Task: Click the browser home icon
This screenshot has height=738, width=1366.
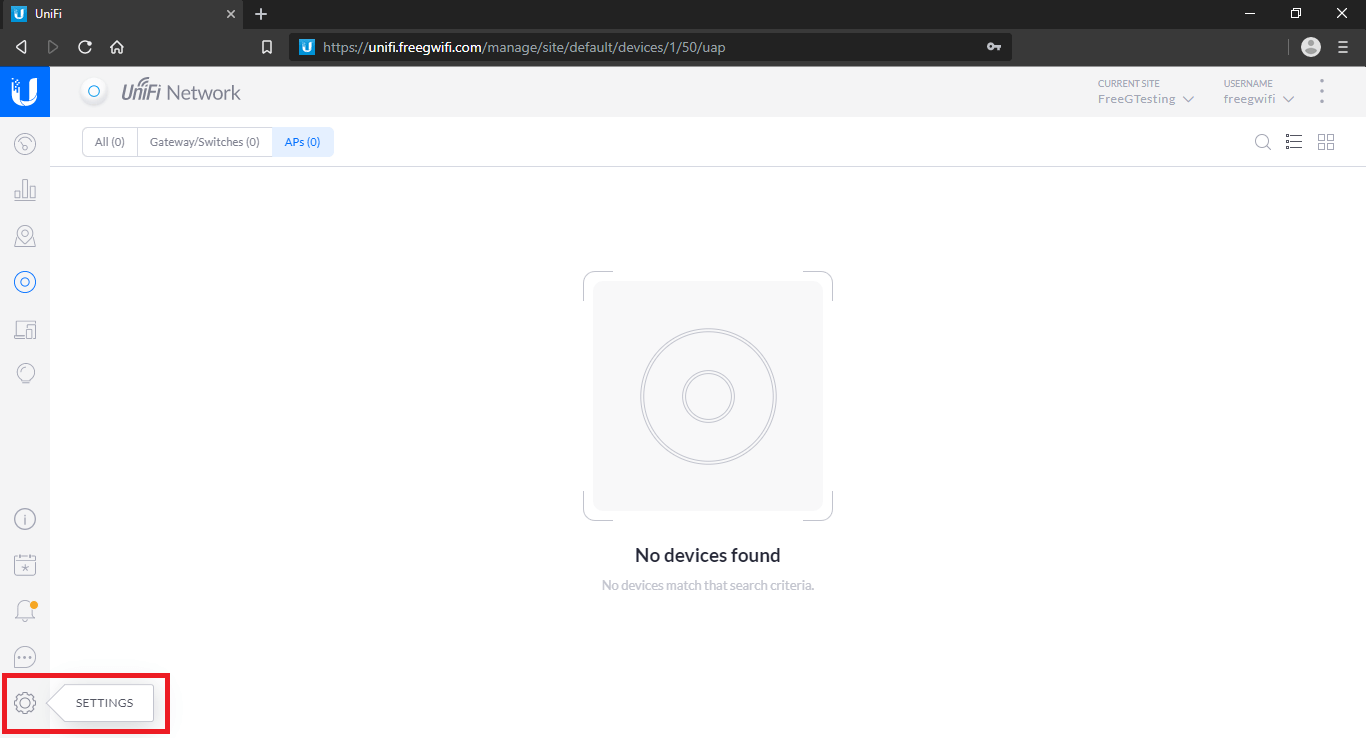Action: click(117, 47)
